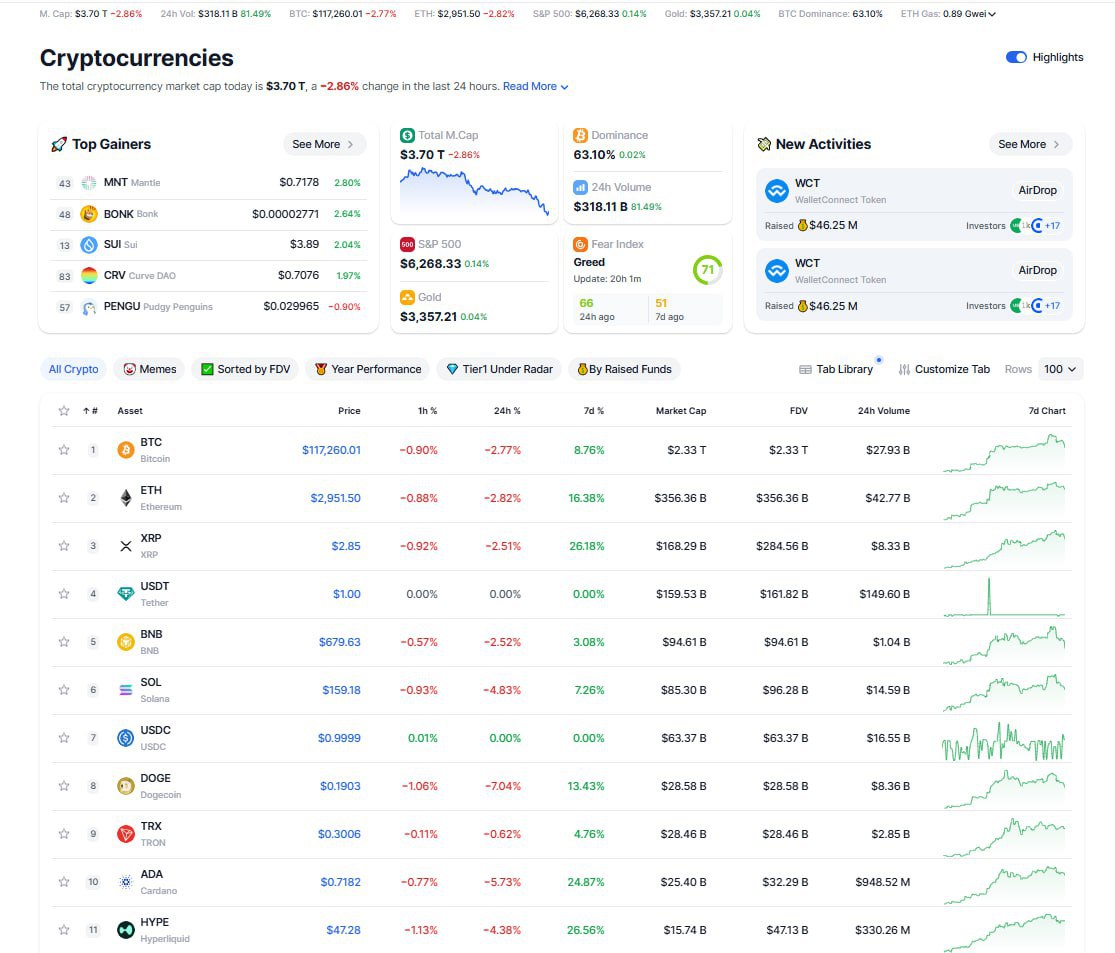Click the Fear Index 71 gauge

[x=707, y=270]
